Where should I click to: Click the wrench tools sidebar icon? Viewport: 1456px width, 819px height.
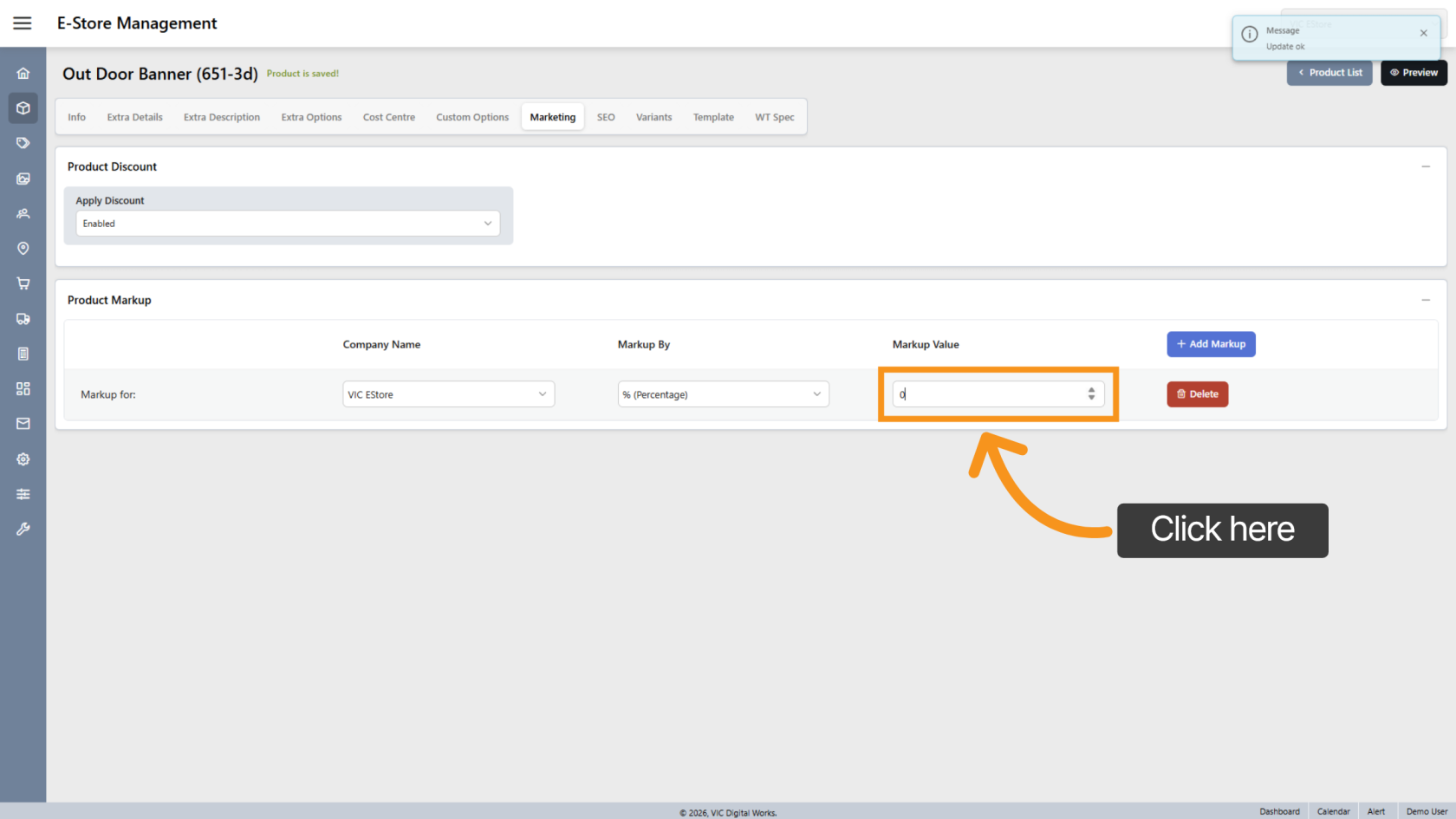coord(23,529)
